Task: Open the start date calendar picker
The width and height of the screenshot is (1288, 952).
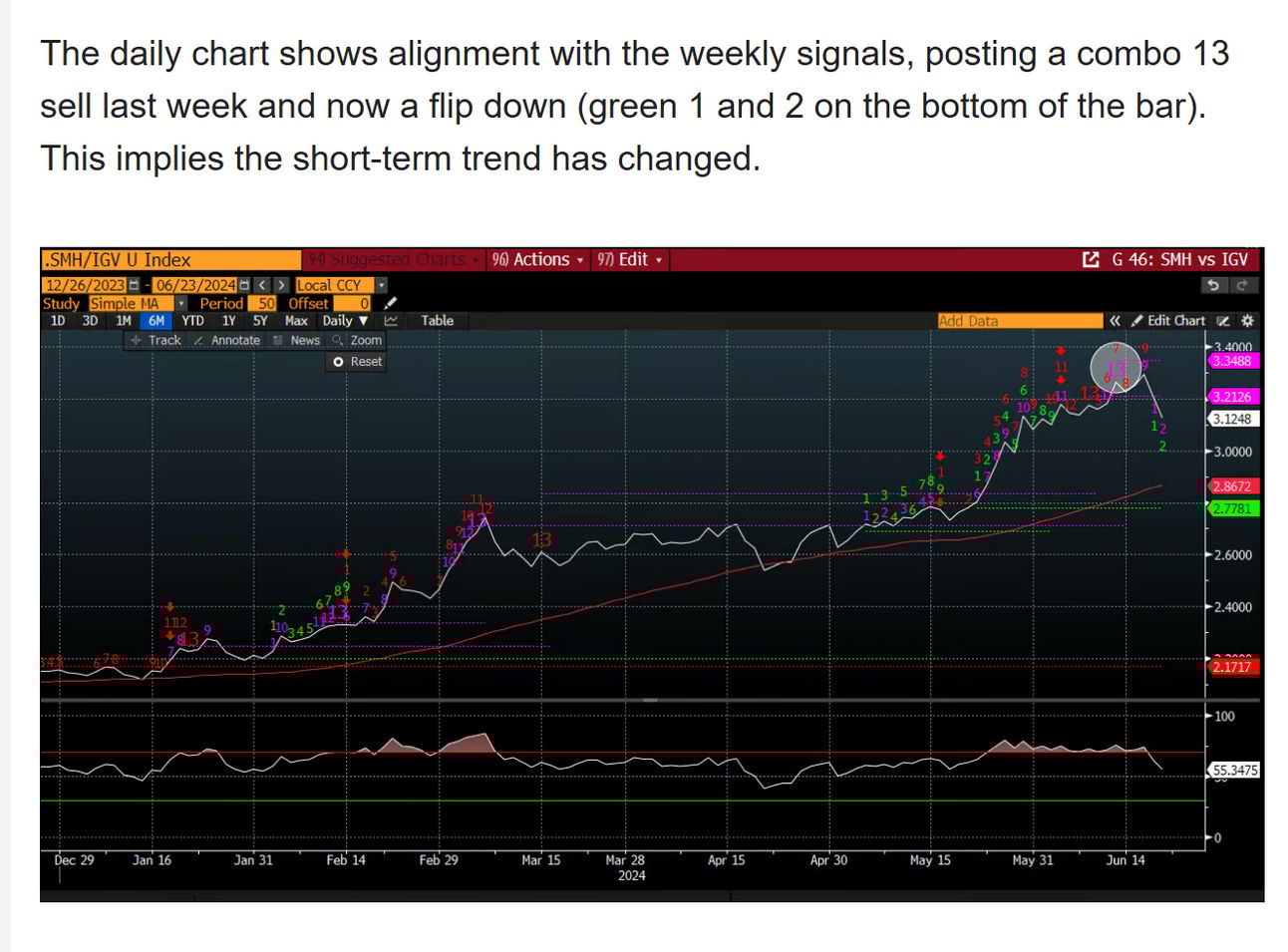Action: 134,285
